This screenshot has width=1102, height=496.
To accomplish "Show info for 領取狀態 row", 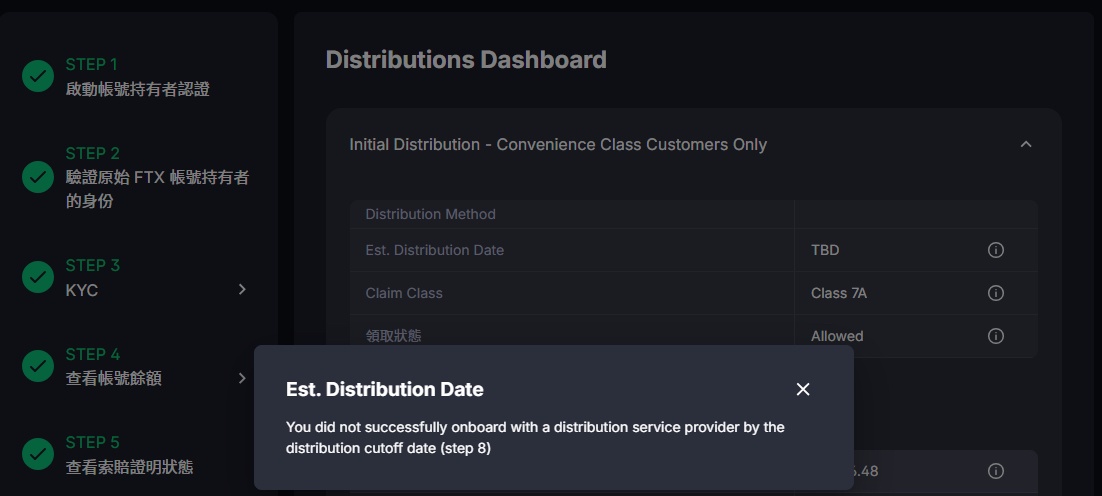I will (995, 336).
